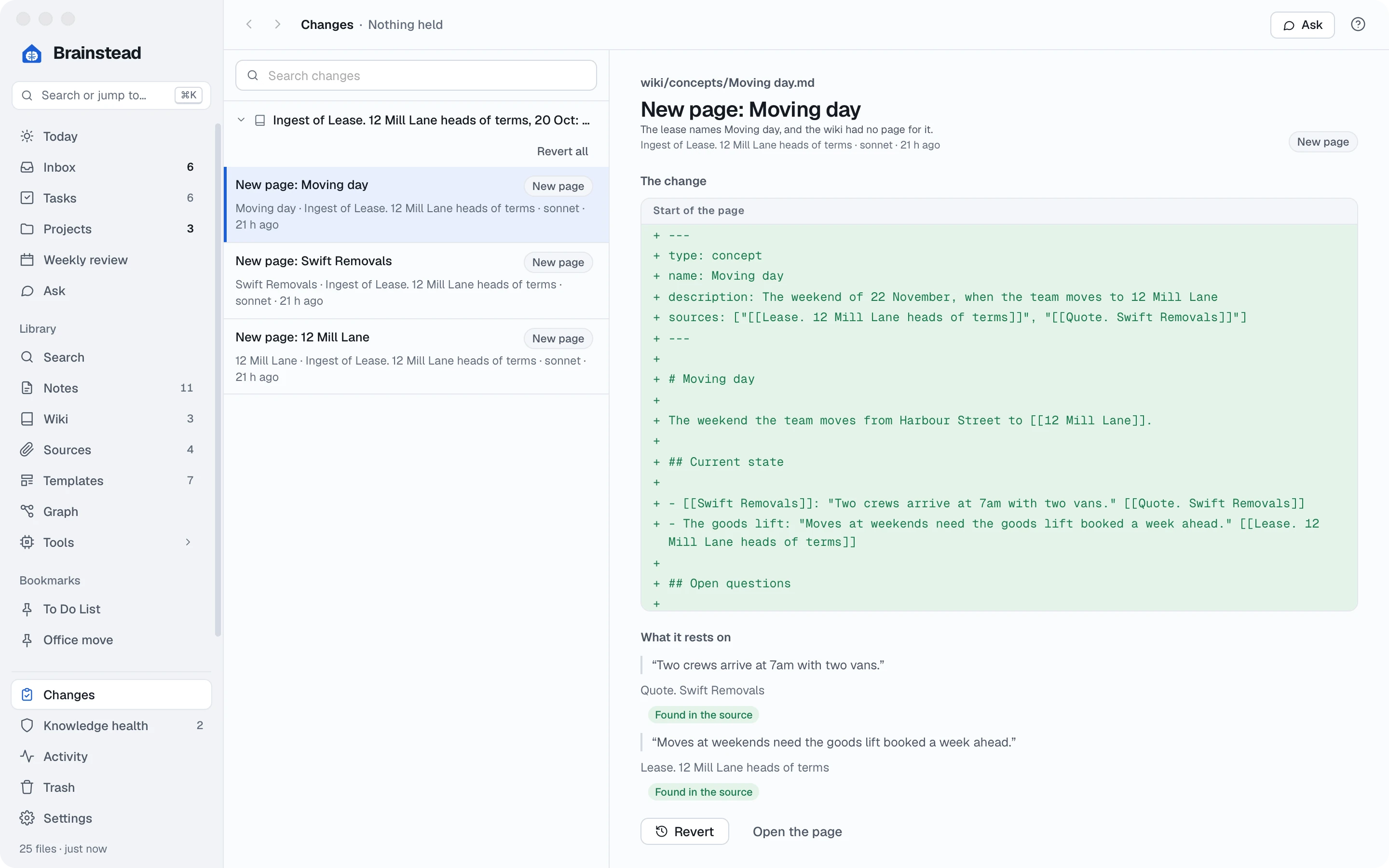Open Templates layout icon

tap(27, 481)
